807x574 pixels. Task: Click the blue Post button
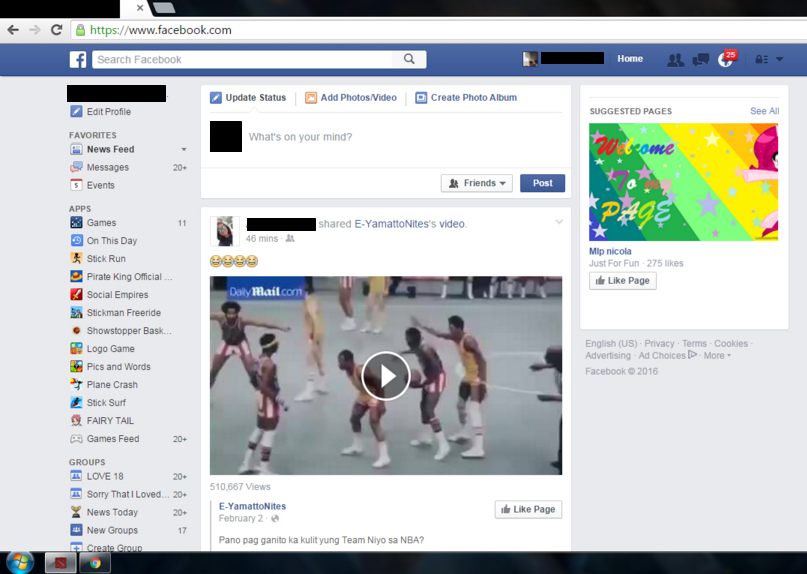[x=542, y=183]
